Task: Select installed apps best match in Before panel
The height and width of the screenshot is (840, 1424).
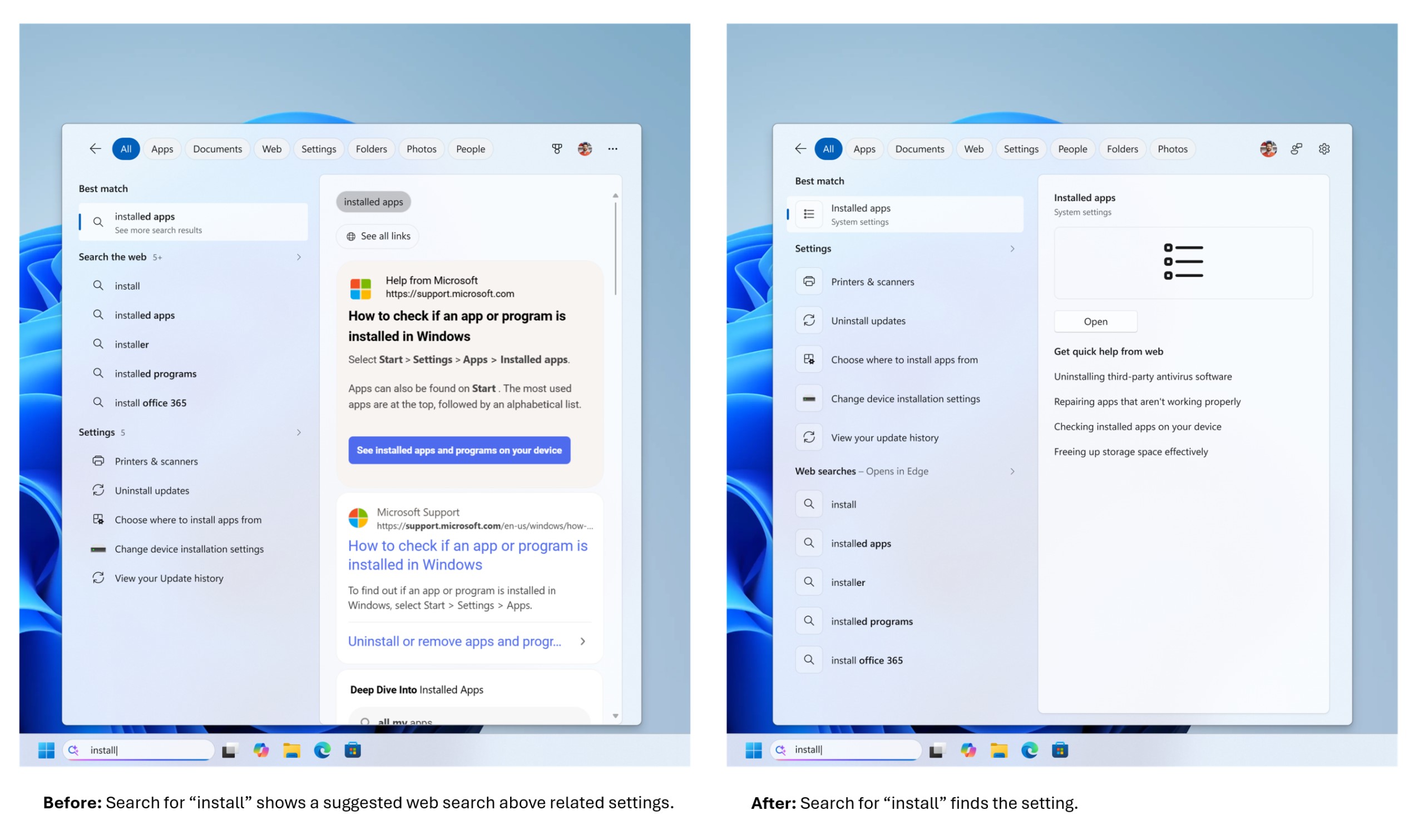Action: pos(193,222)
